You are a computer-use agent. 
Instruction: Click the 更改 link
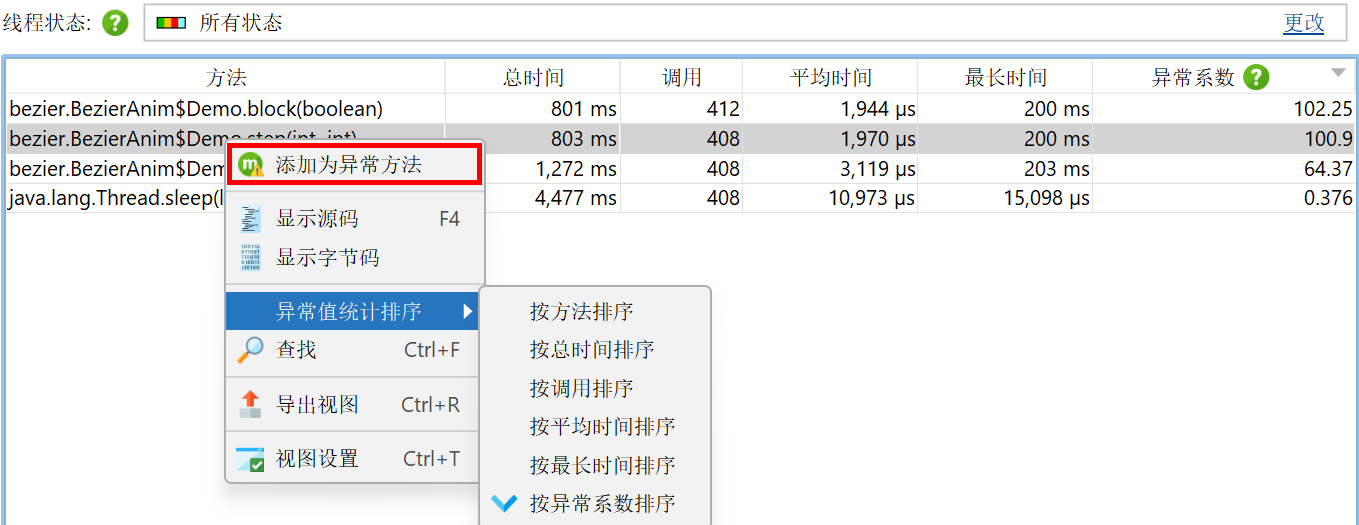click(1303, 23)
